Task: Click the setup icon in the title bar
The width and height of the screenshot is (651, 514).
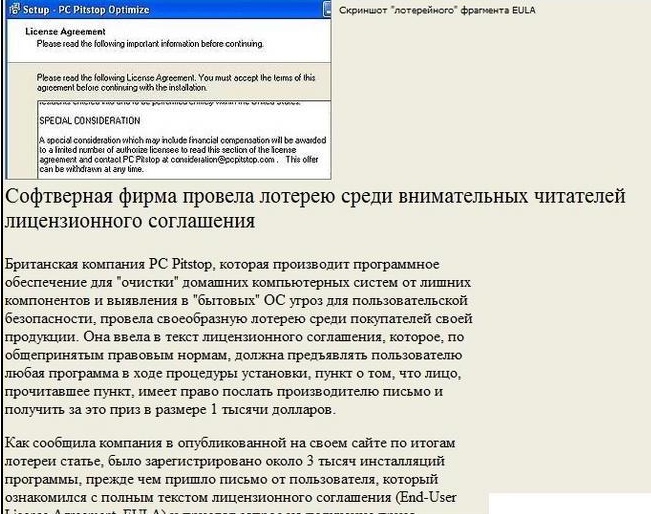Action: tap(15, 9)
